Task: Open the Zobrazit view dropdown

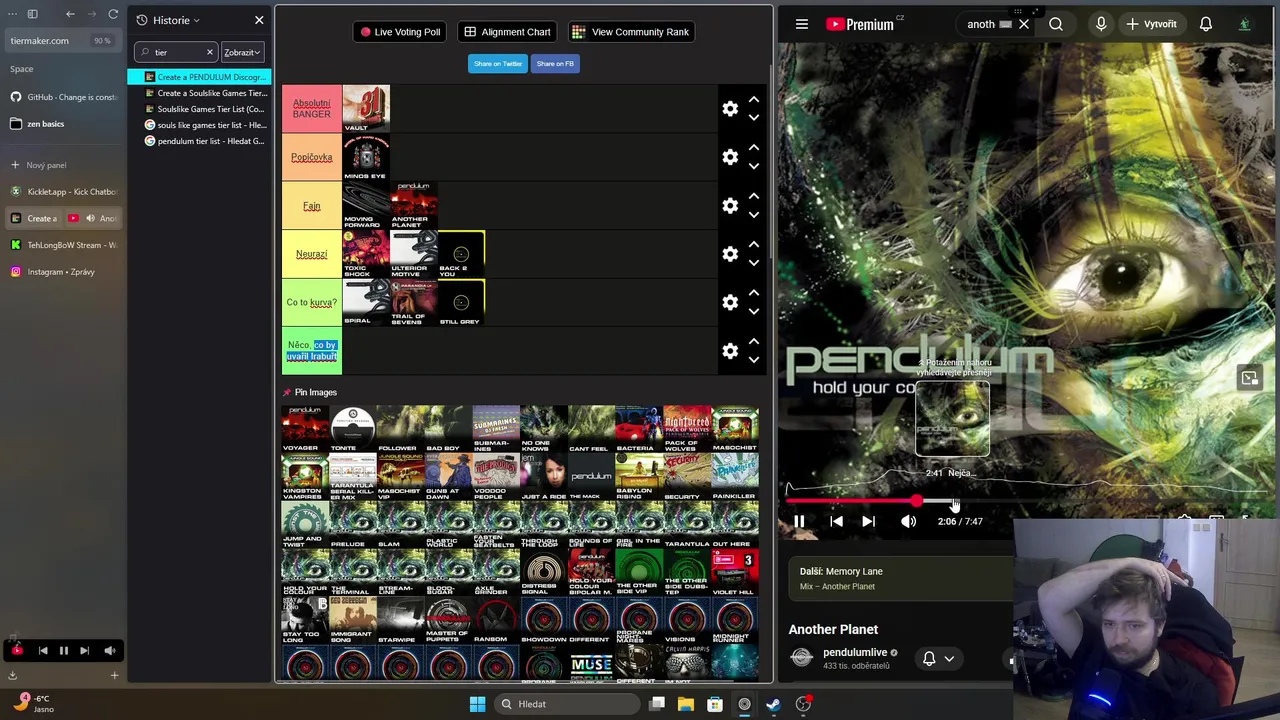Action: coord(242,52)
